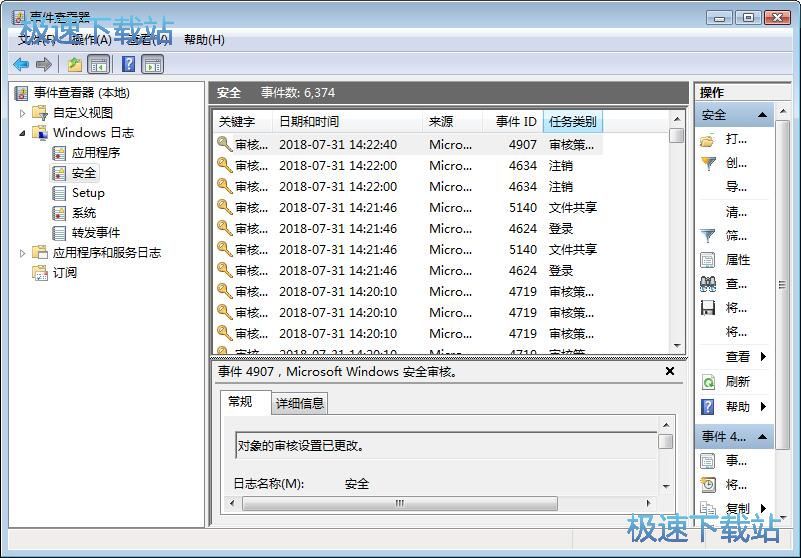
Task: Open log 属性 action icon
Action: 708,260
